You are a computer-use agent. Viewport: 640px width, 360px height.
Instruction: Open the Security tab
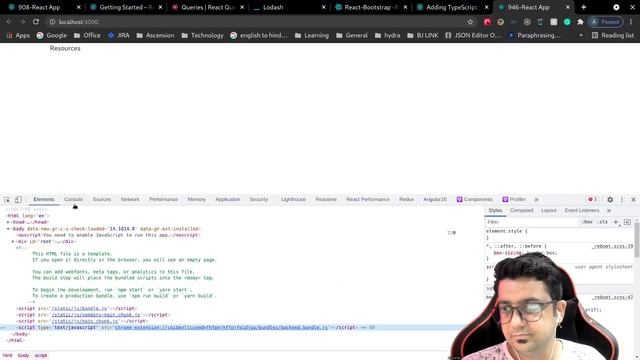point(259,200)
